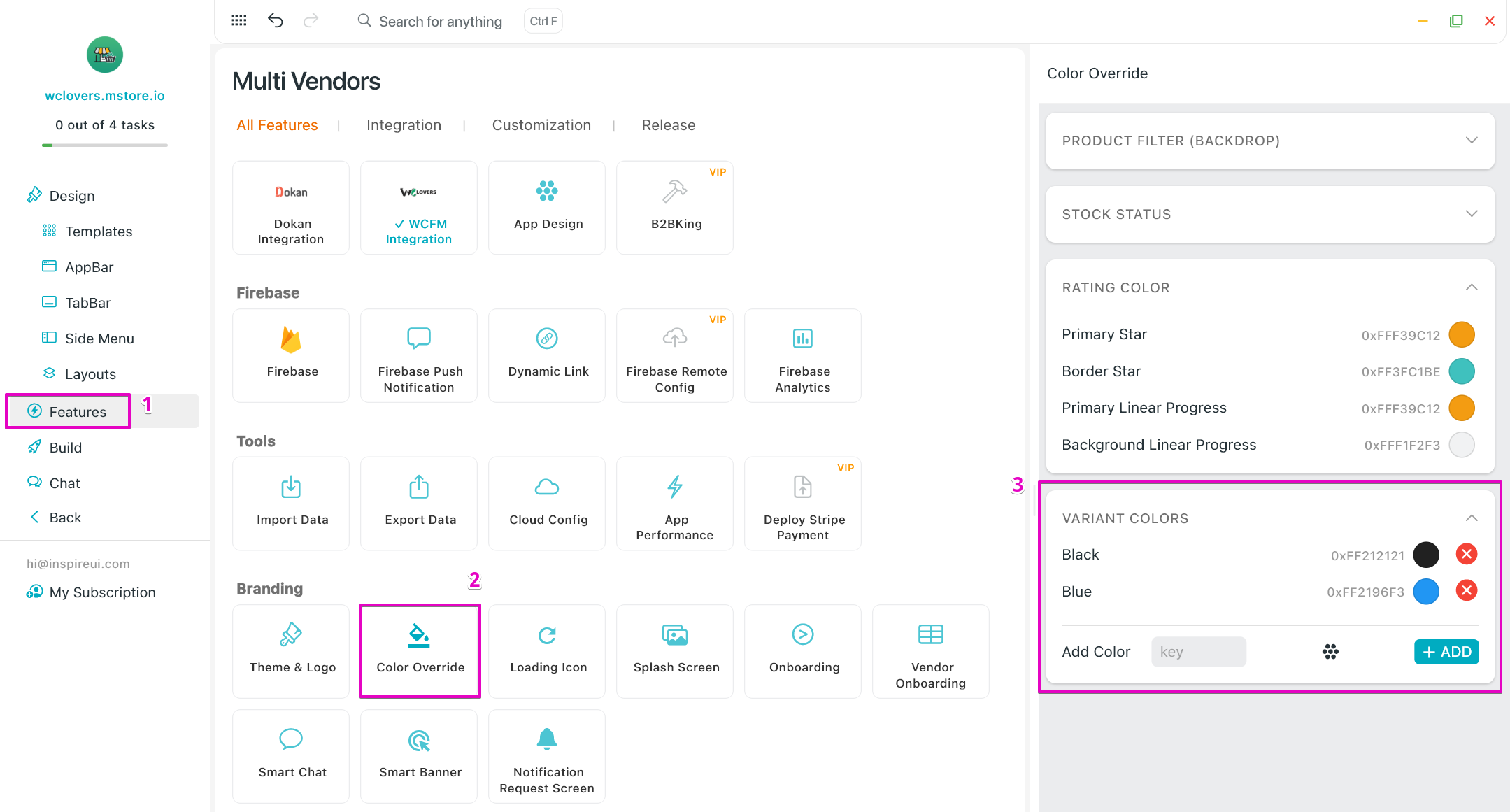Switch to the Customization tab
The height and width of the screenshot is (812, 1510).
coord(541,125)
